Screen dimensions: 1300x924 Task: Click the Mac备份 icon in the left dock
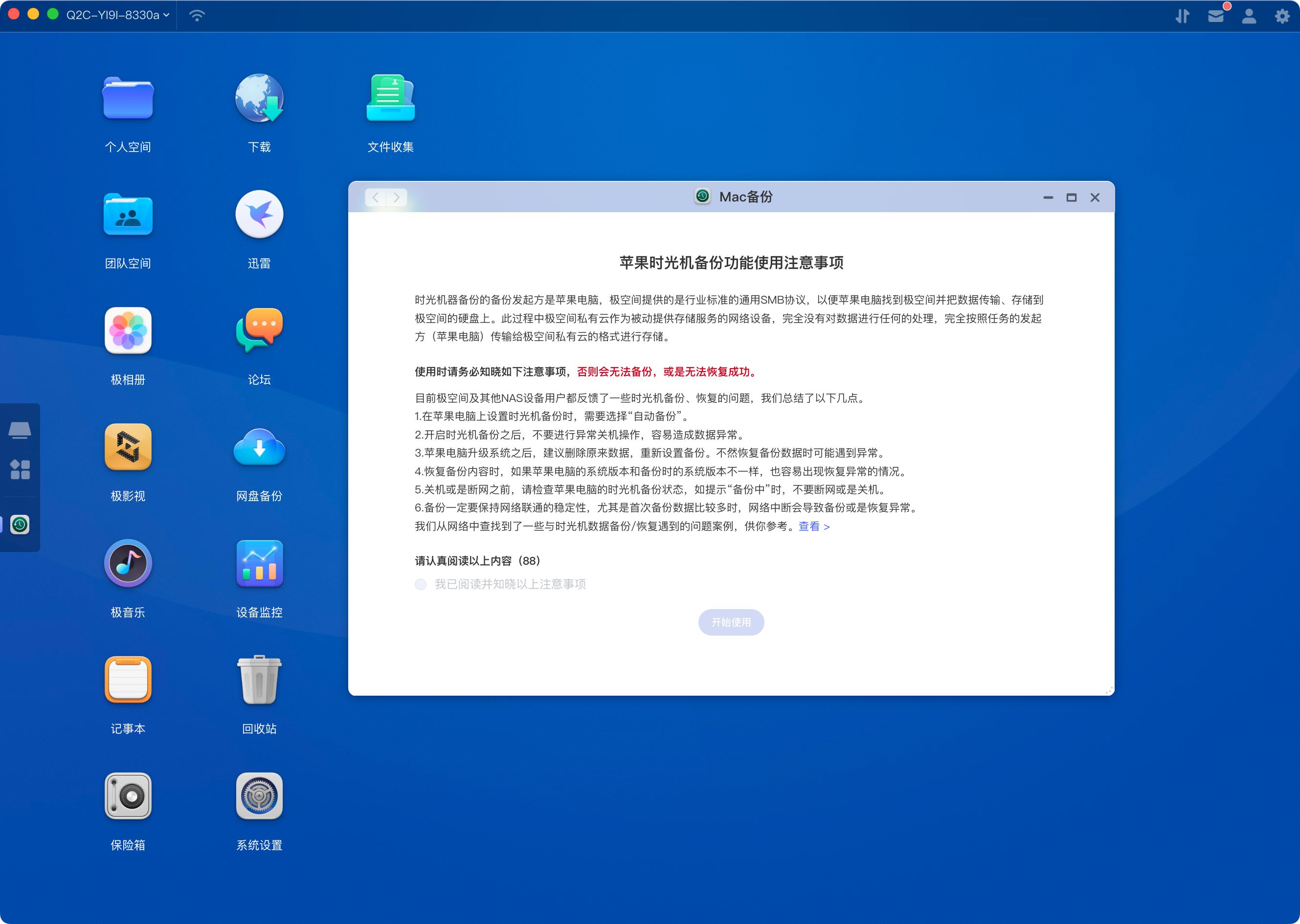(20, 525)
